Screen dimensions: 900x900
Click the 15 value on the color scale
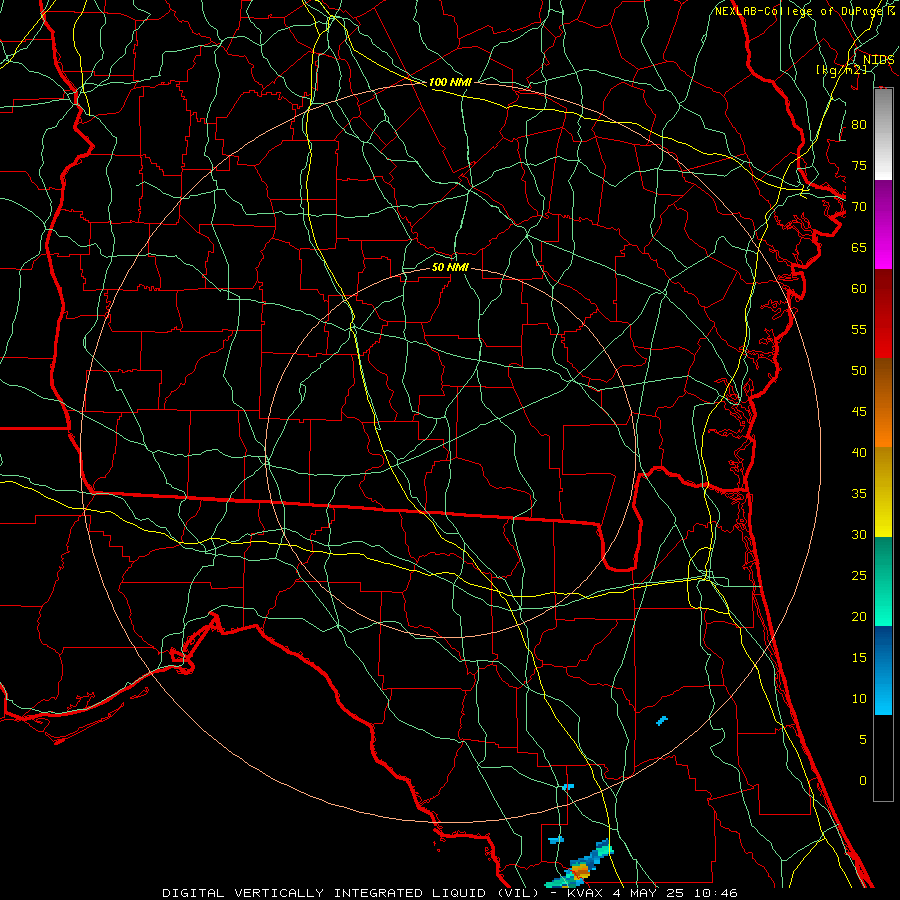pyautogui.click(x=859, y=658)
